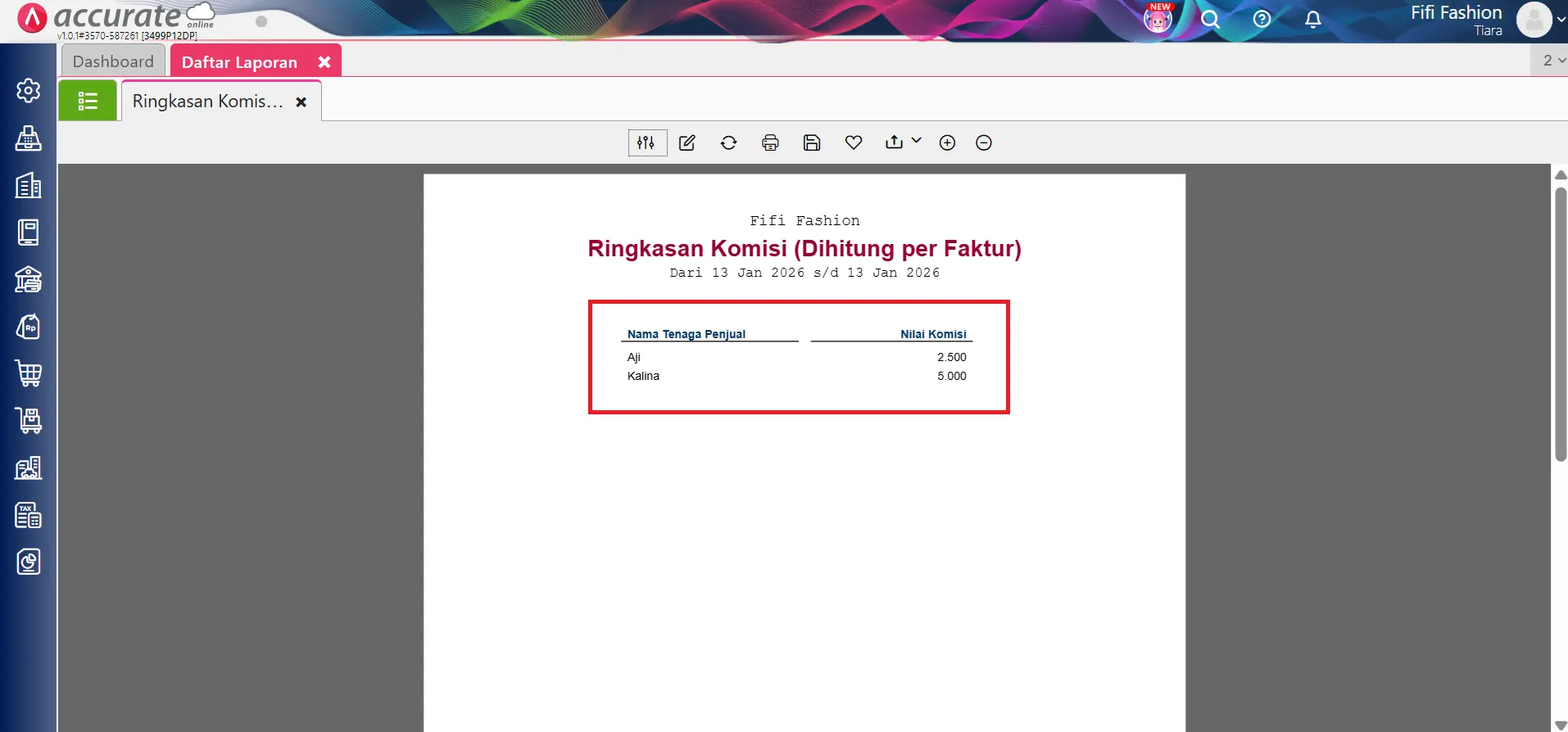Mark report as favorite with heart icon
Screen dimensions: 1568x732
[854, 142]
